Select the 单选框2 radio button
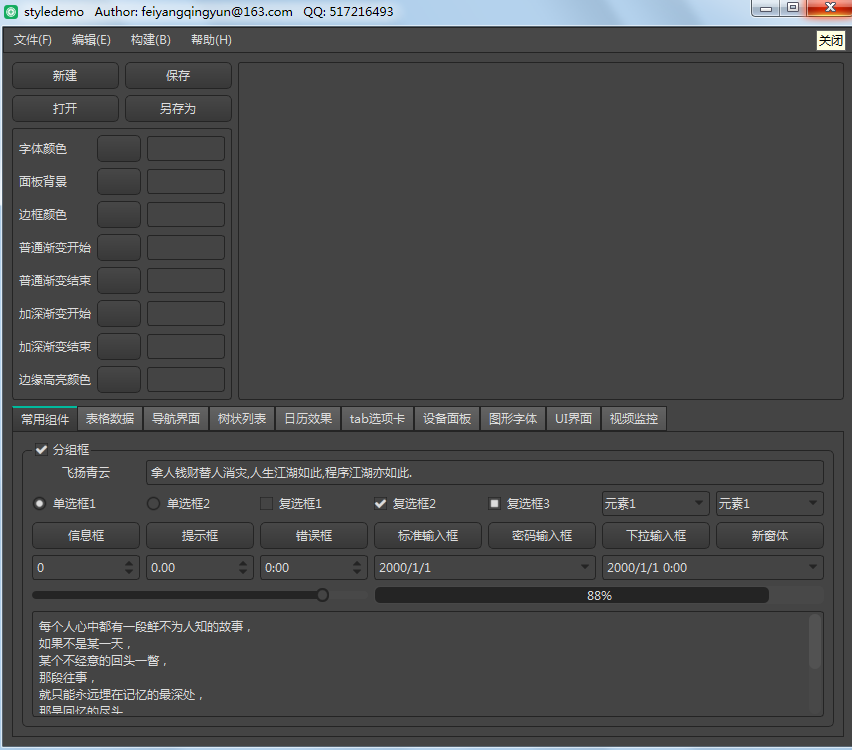Screen dimensions: 852x750 pyautogui.click(x=152, y=503)
